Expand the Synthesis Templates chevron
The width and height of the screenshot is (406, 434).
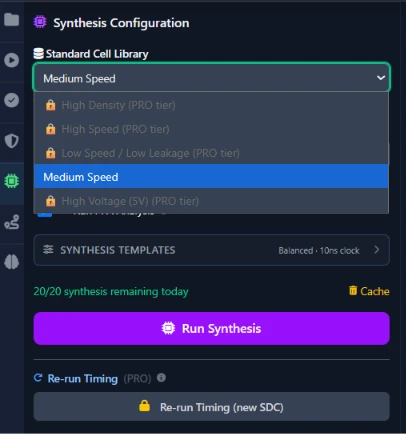tap(377, 250)
